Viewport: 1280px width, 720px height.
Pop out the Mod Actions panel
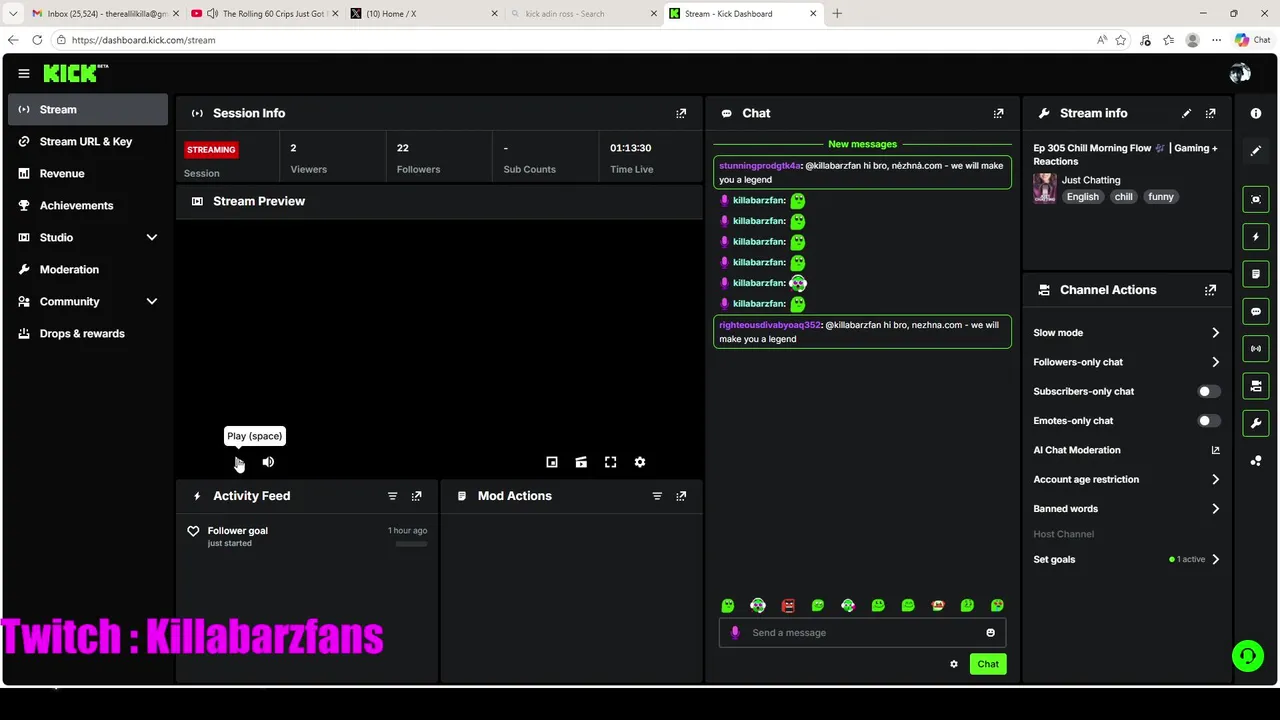click(681, 496)
